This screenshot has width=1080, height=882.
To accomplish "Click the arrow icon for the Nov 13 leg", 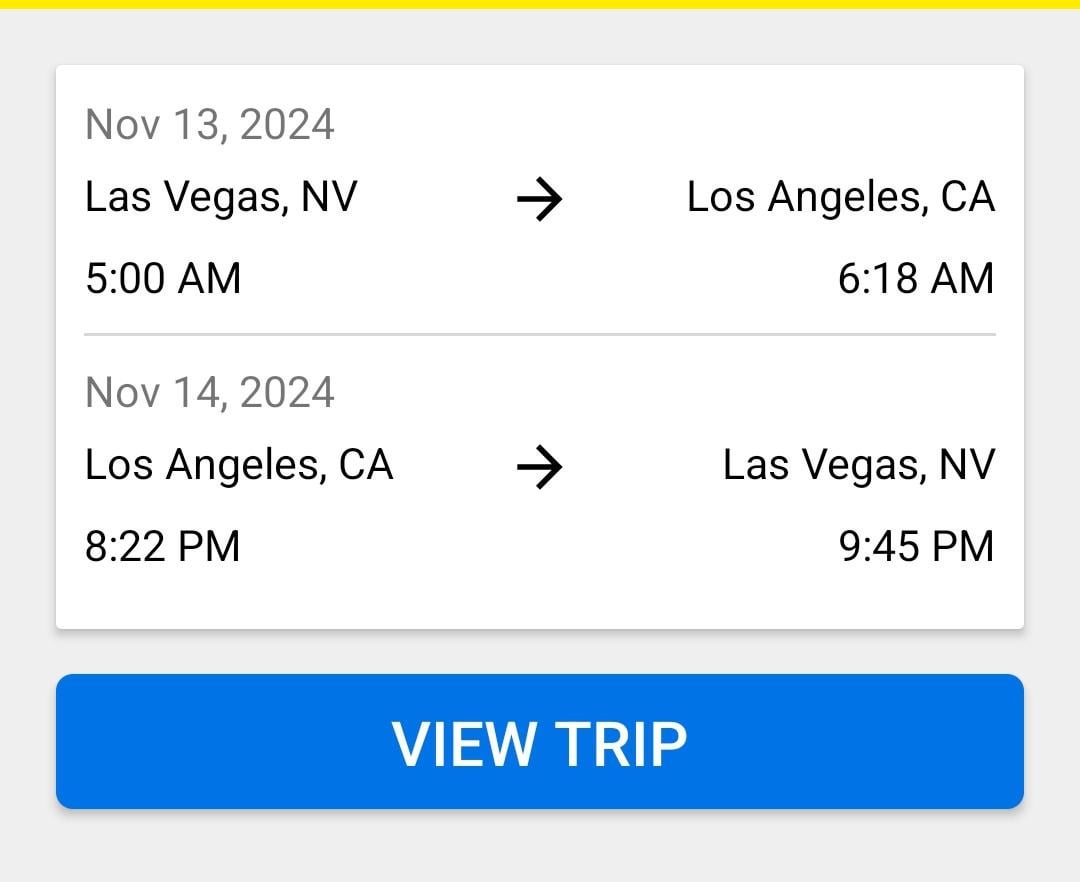I will (540, 200).
